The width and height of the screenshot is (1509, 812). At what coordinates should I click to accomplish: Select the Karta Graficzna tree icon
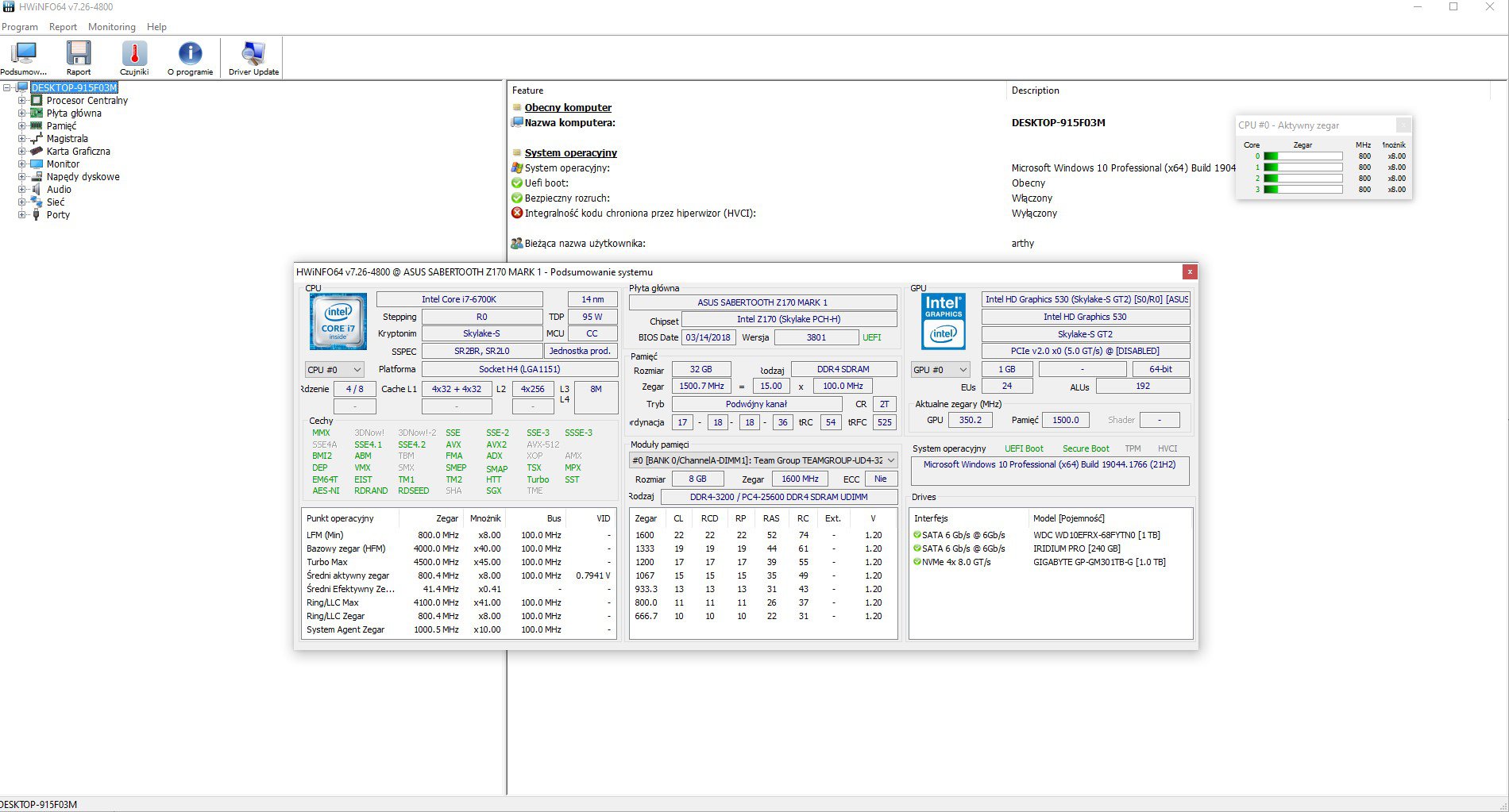[37, 151]
